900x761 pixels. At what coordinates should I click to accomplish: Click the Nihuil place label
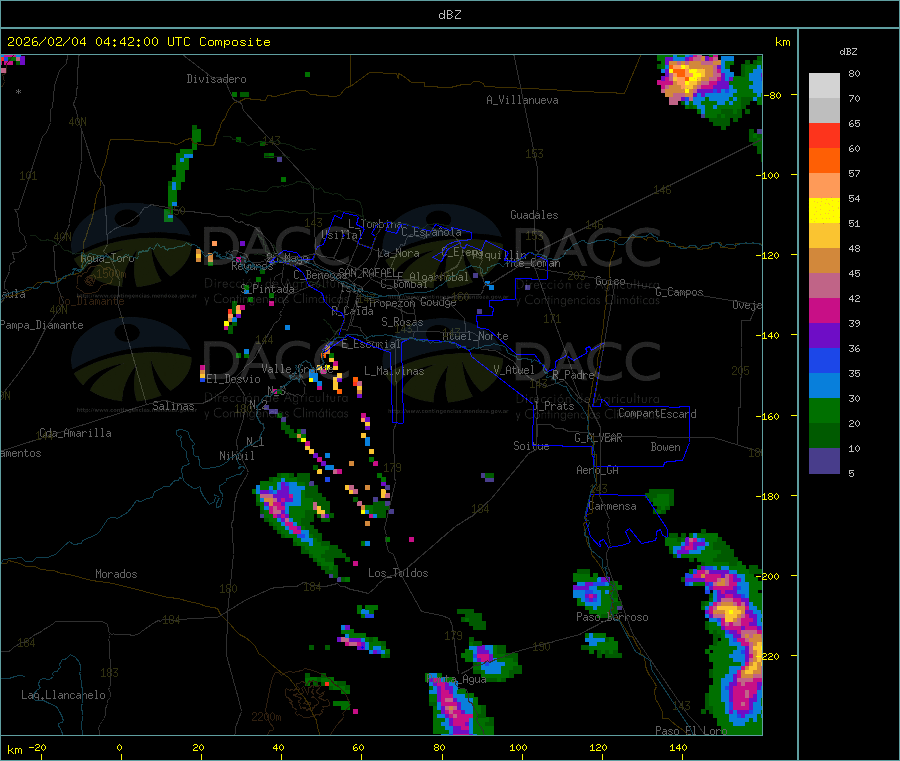pyautogui.click(x=237, y=456)
